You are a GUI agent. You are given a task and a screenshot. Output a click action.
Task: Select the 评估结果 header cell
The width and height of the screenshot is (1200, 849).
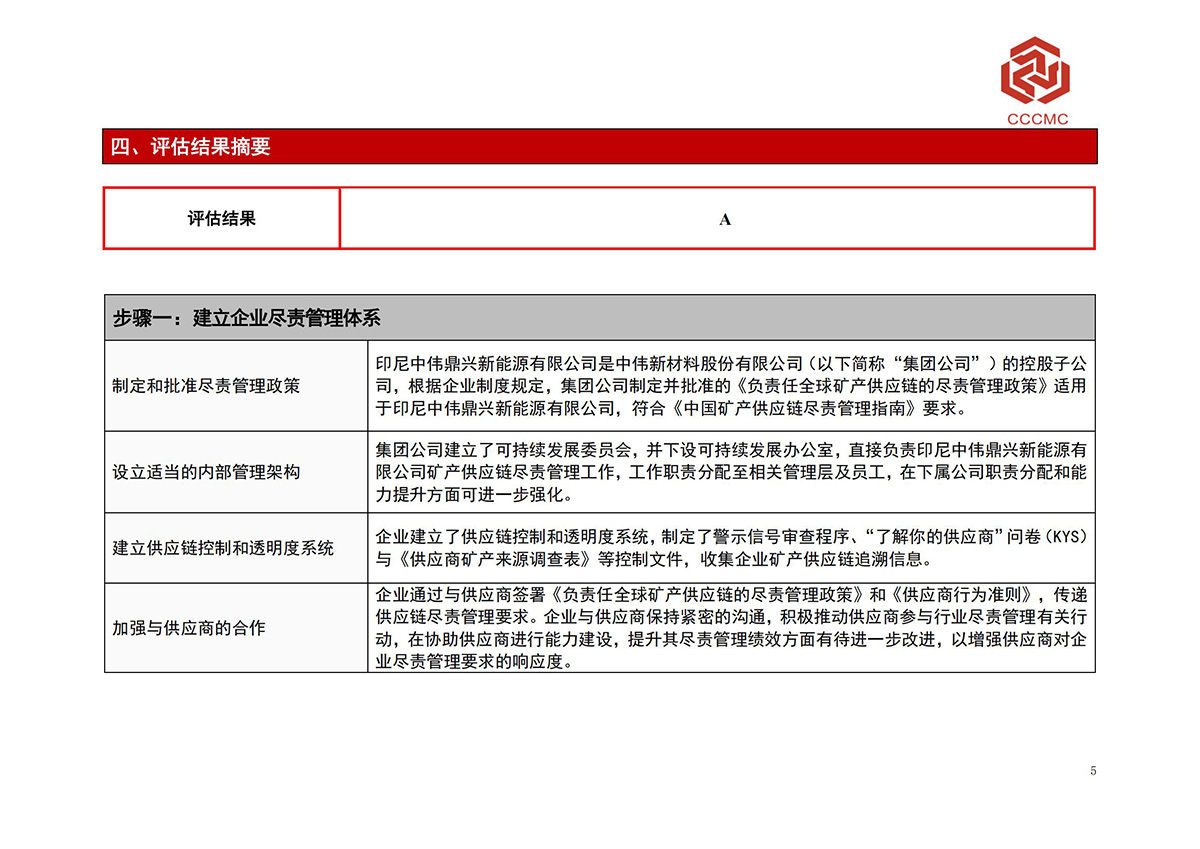[220, 218]
